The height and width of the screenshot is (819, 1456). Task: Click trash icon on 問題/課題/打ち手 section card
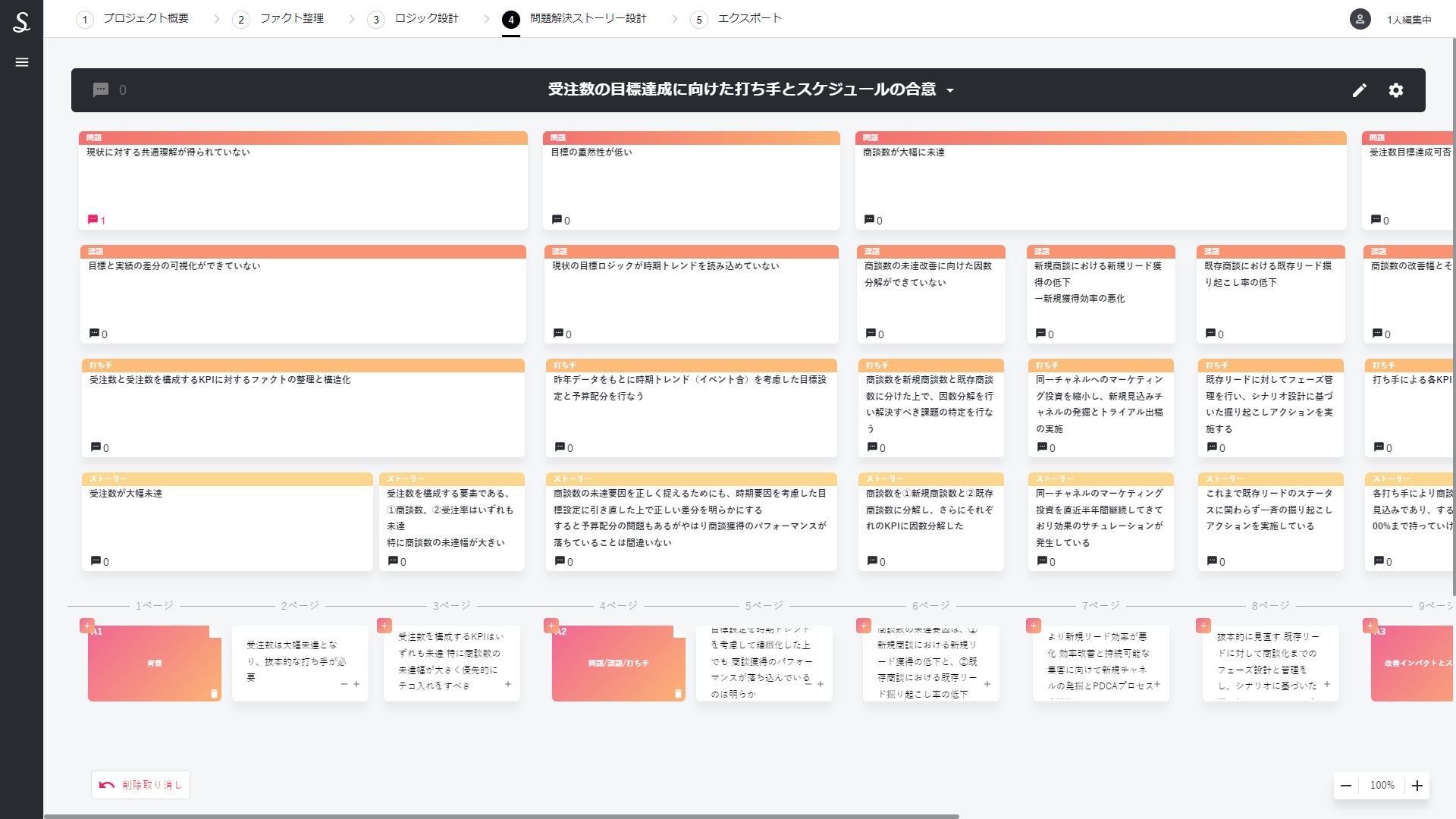pos(678,693)
